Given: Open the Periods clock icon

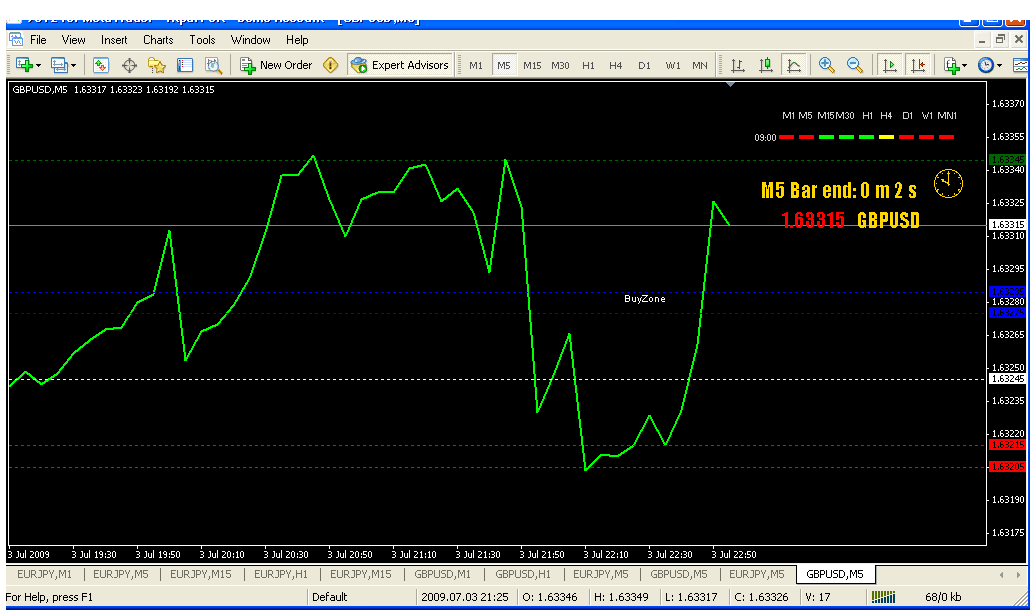Looking at the screenshot, I should (985, 65).
